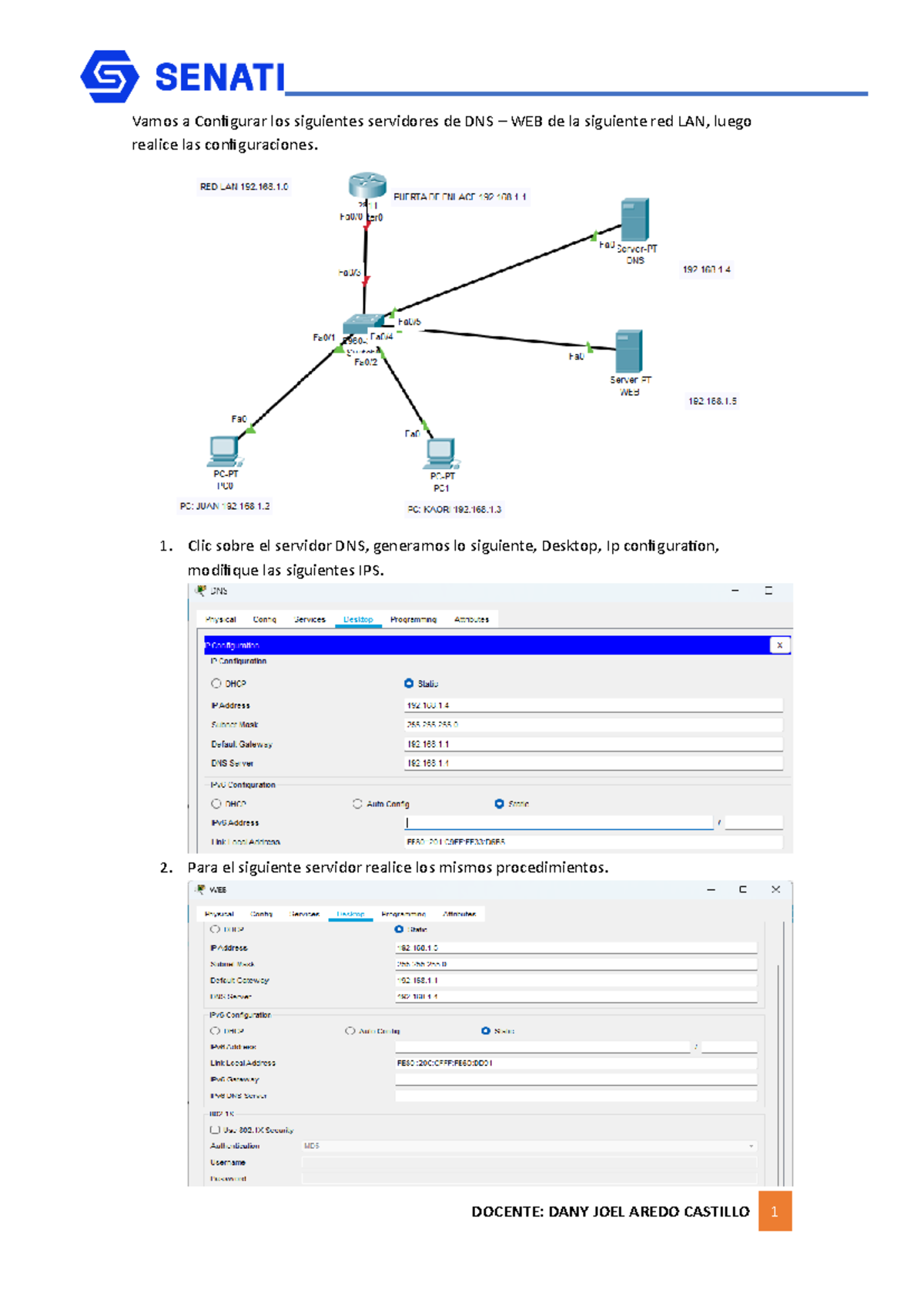Image resolution: width=924 pixels, height=1306 pixels.
Task: Click the PC: JUAN 192.168.1.2 label
Action: point(225,506)
